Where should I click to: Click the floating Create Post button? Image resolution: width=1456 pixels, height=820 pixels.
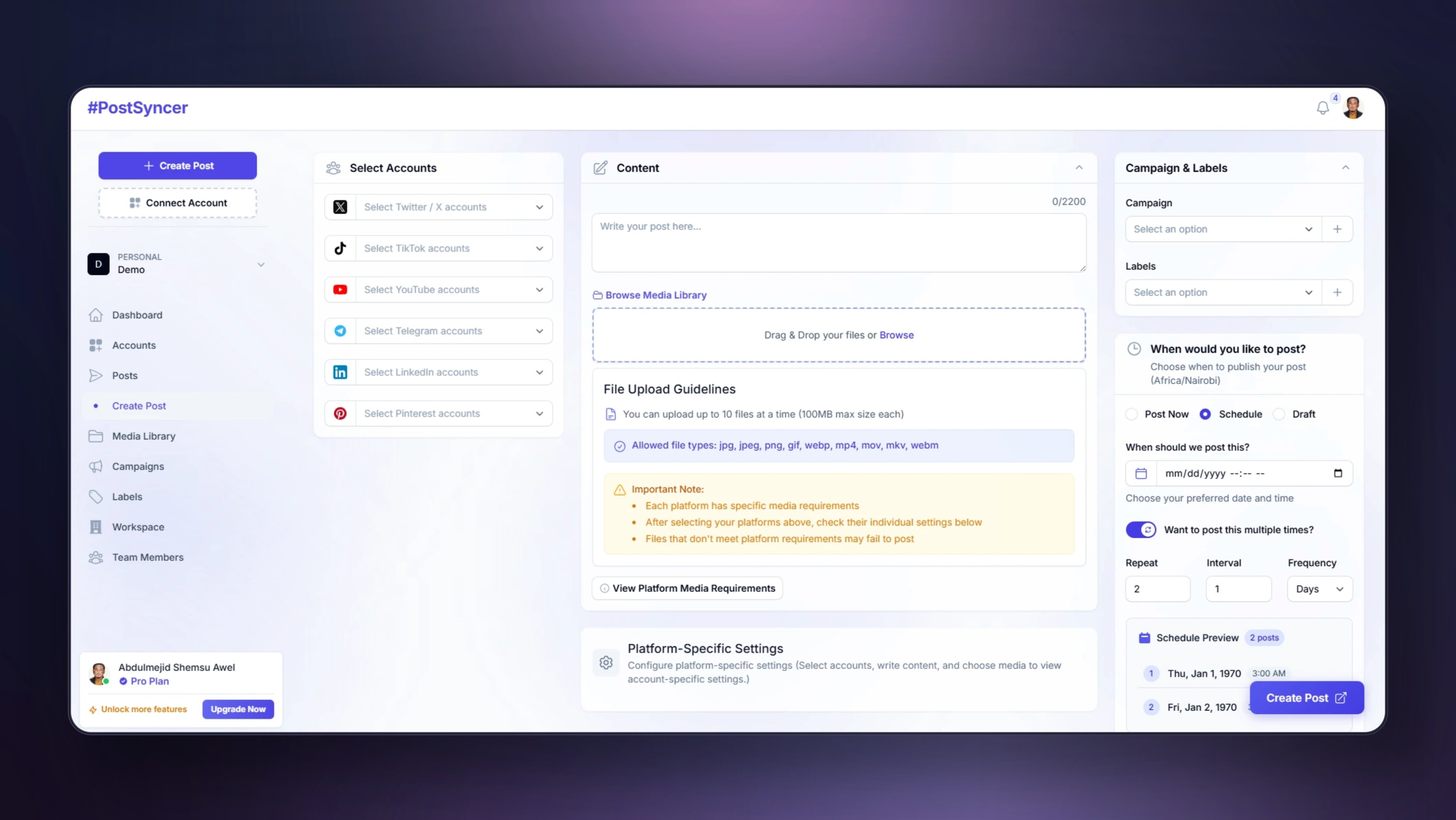(1307, 698)
